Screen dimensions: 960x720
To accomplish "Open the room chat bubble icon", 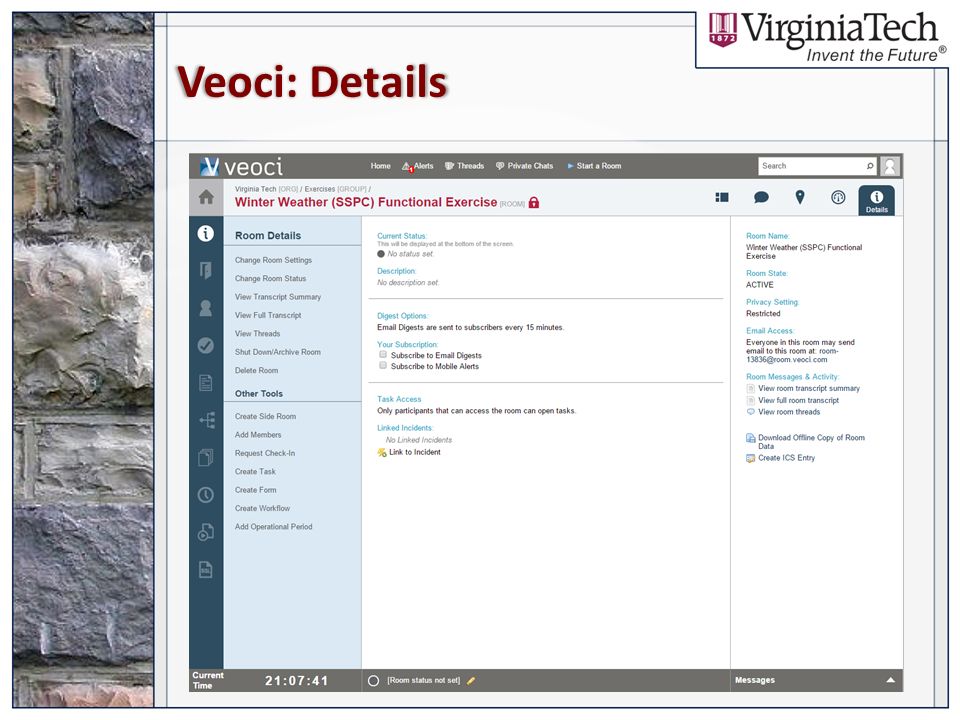I will [x=761, y=197].
